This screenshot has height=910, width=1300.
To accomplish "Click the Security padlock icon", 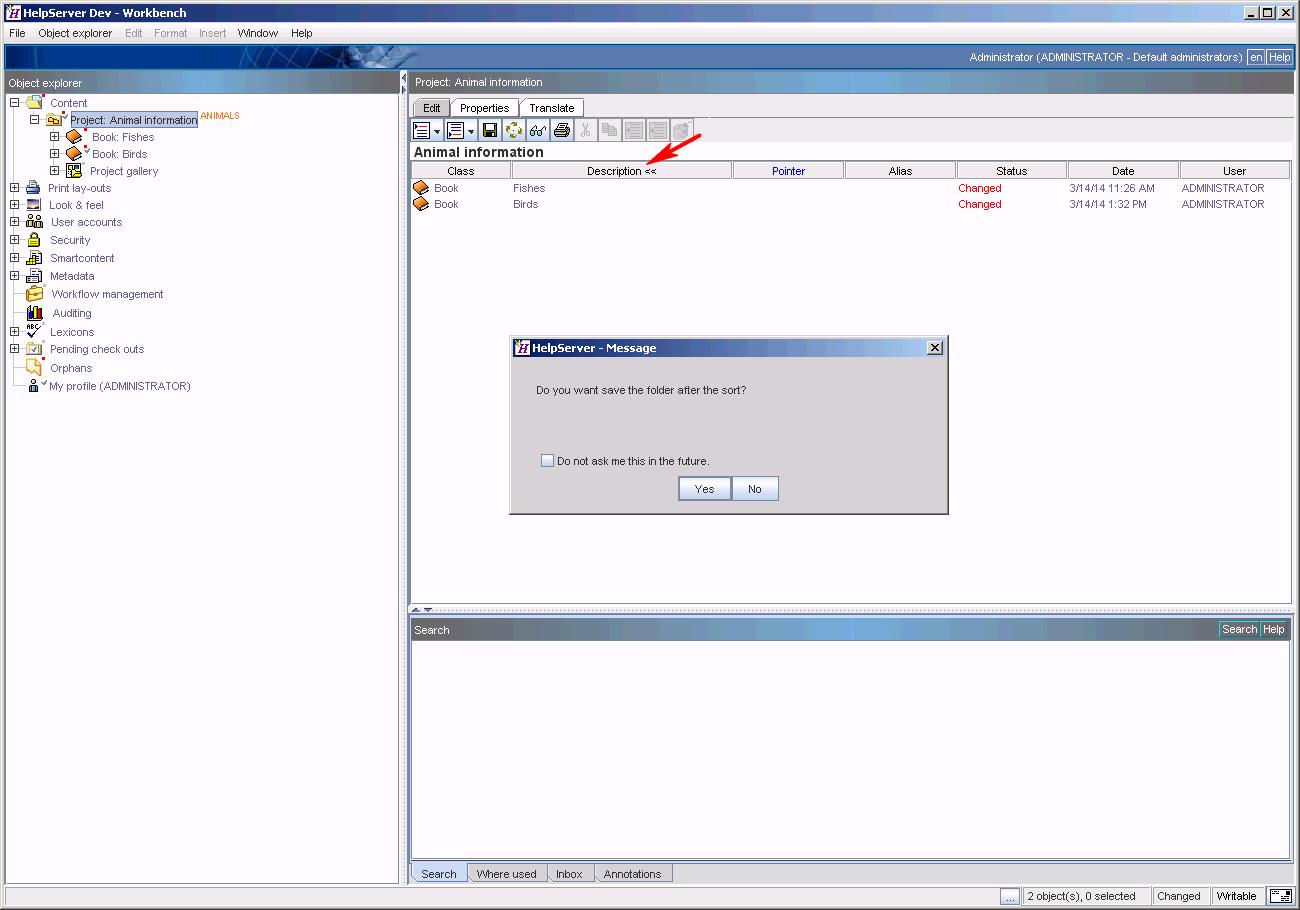I will coord(34,240).
